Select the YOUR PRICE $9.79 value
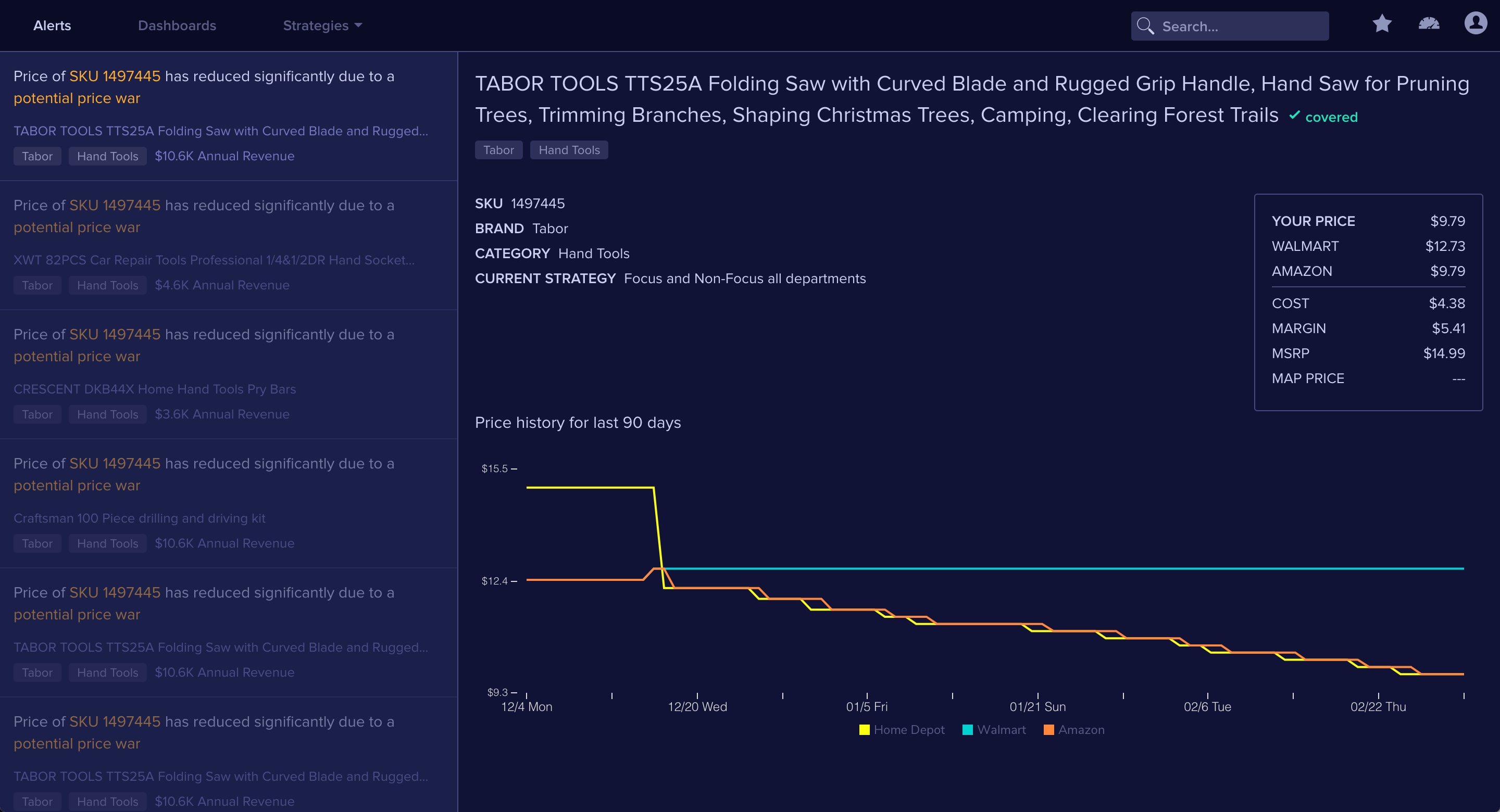Screen dimensions: 1500x812 click(x=1447, y=221)
